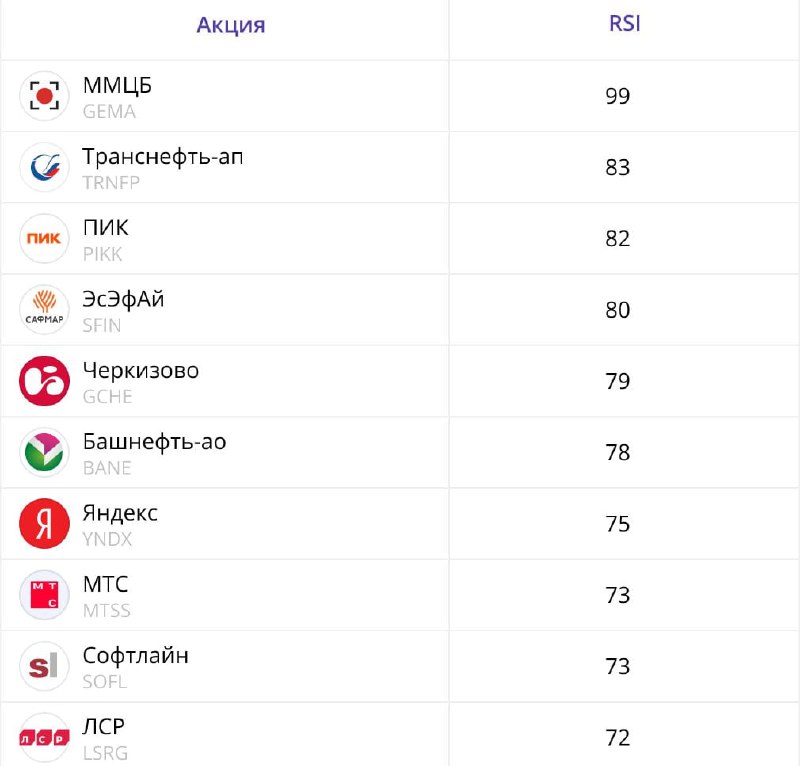Click the Башнефть-ао stock name

(x=155, y=442)
